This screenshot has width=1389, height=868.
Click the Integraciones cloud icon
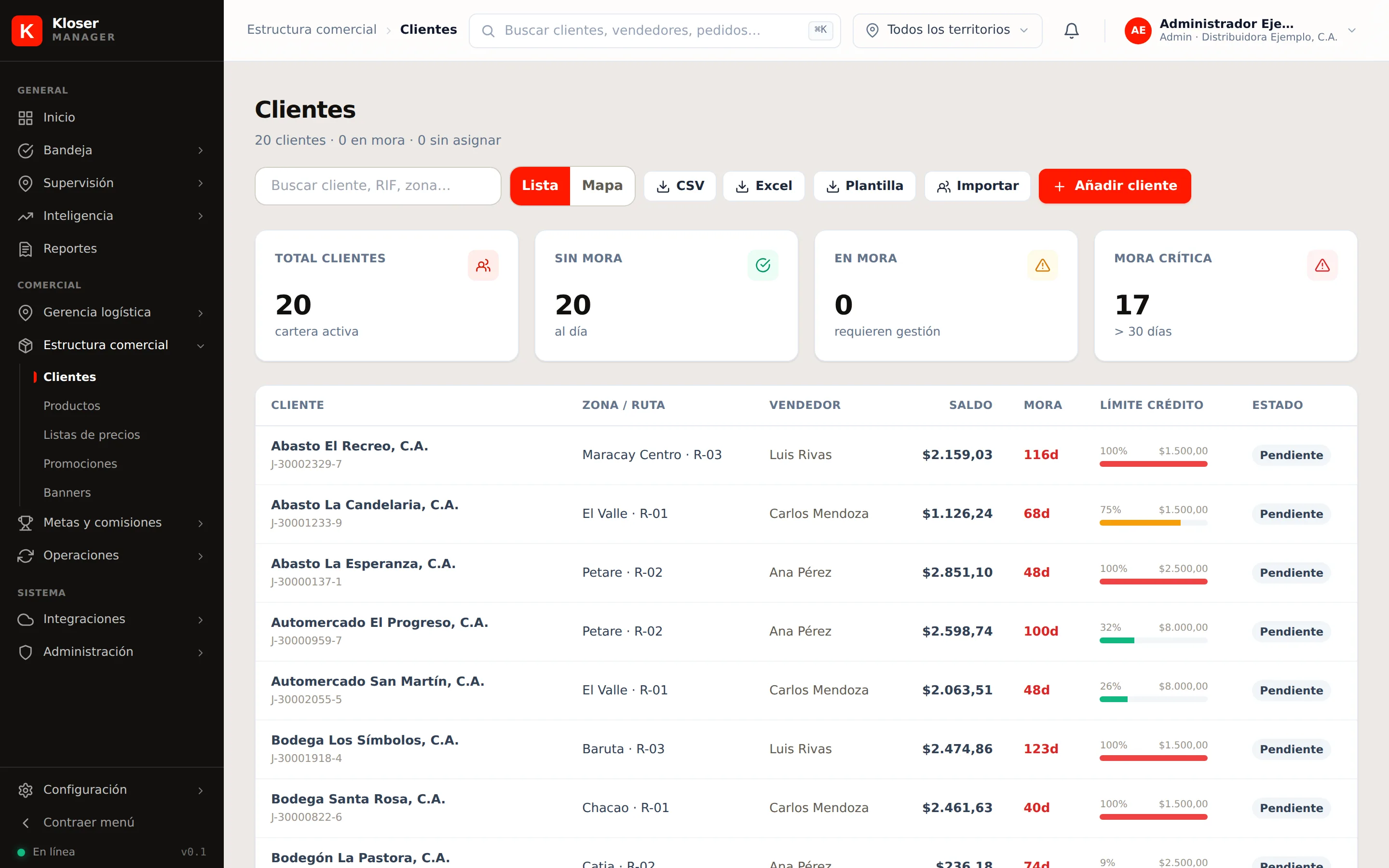(x=25, y=620)
